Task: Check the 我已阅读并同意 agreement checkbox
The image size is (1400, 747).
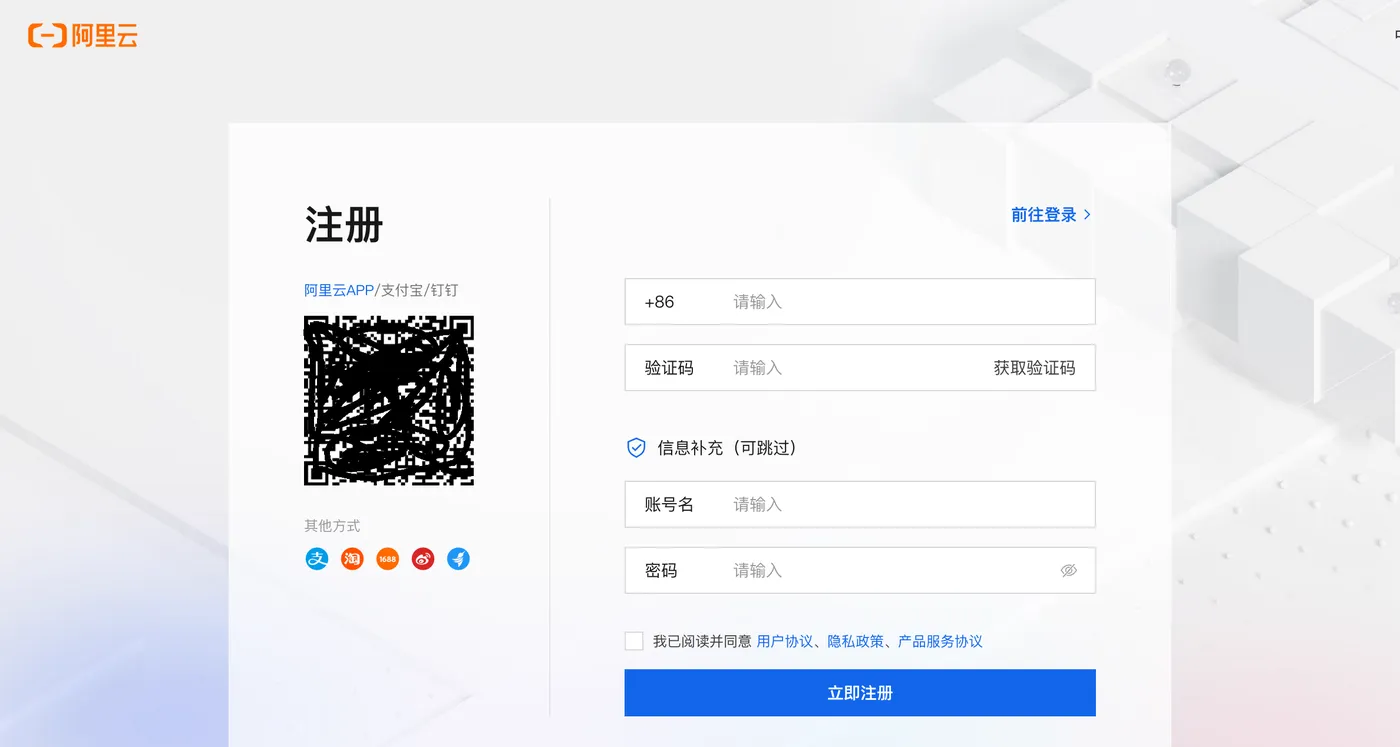Action: point(634,641)
